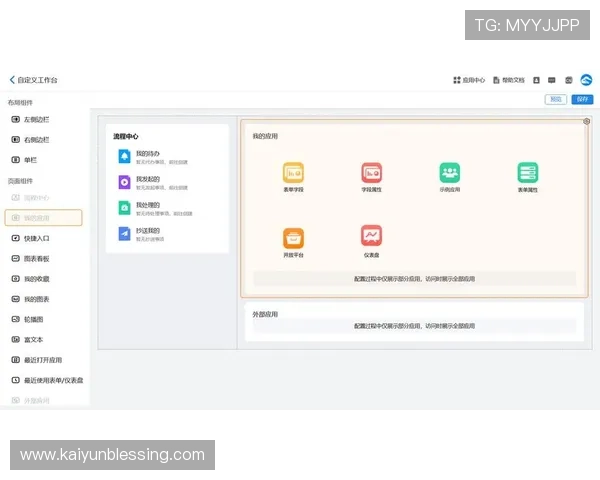This screenshot has width=600, height=480.
Task: Open 帮助文档 in the top bar
Action: point(509,80)
